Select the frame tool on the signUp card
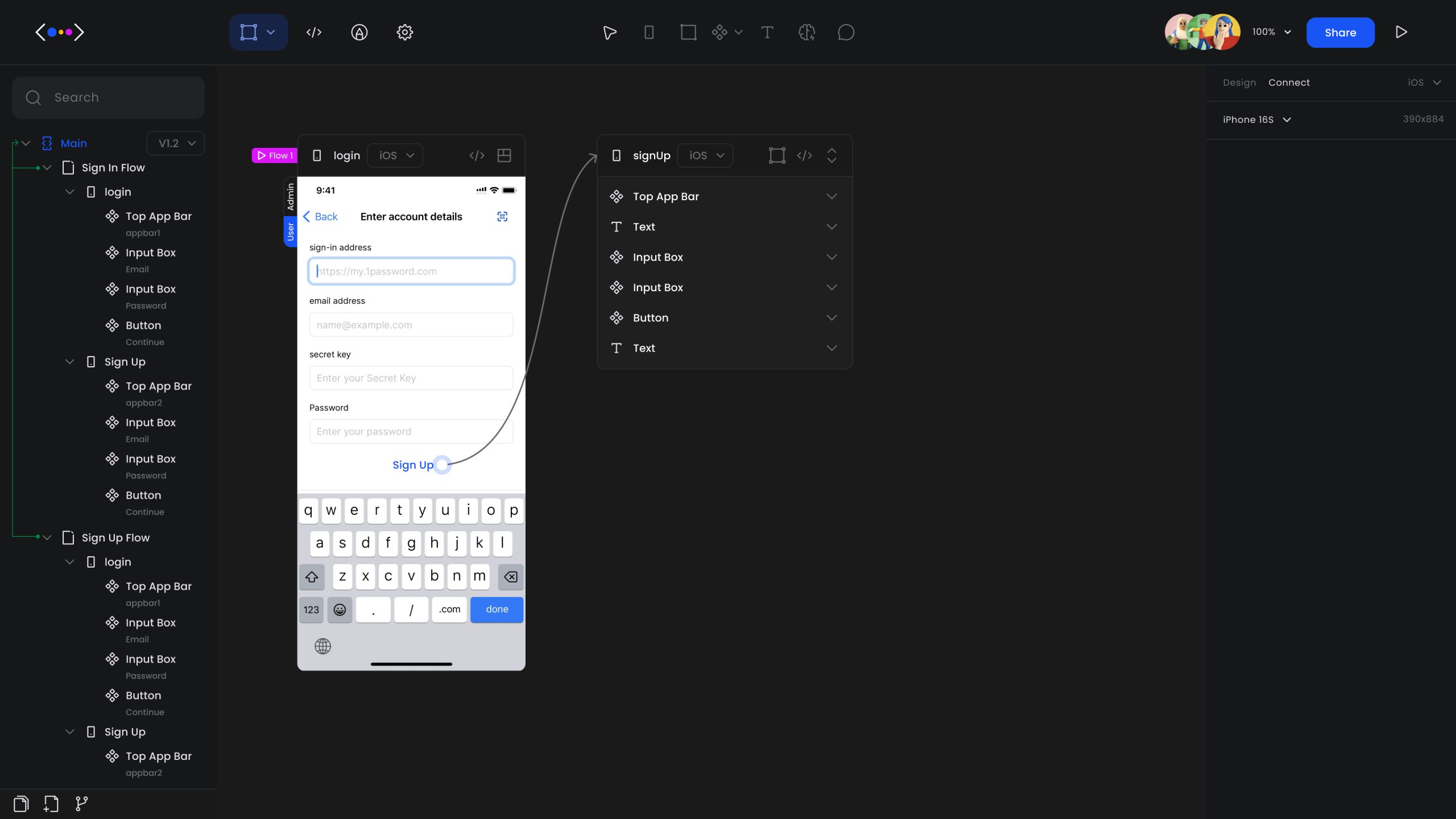The width and height of the screenshot is (1456, 819). pyautogui.click(x=776, y=155)
